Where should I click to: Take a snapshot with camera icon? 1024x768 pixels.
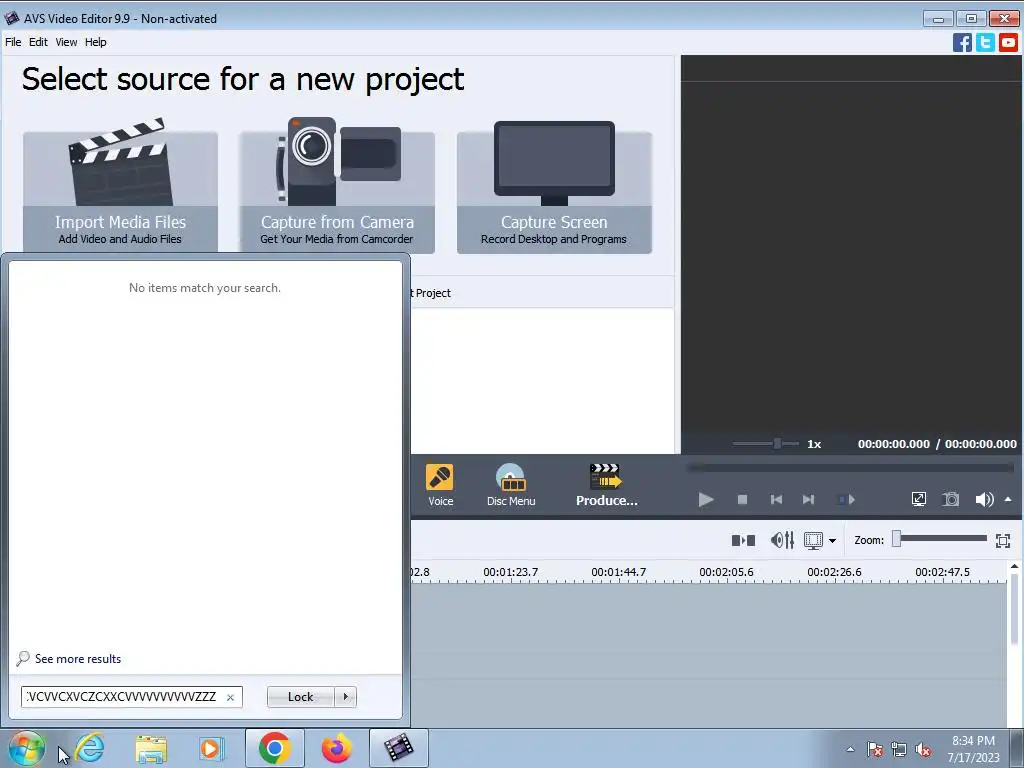tap(951, 500)
